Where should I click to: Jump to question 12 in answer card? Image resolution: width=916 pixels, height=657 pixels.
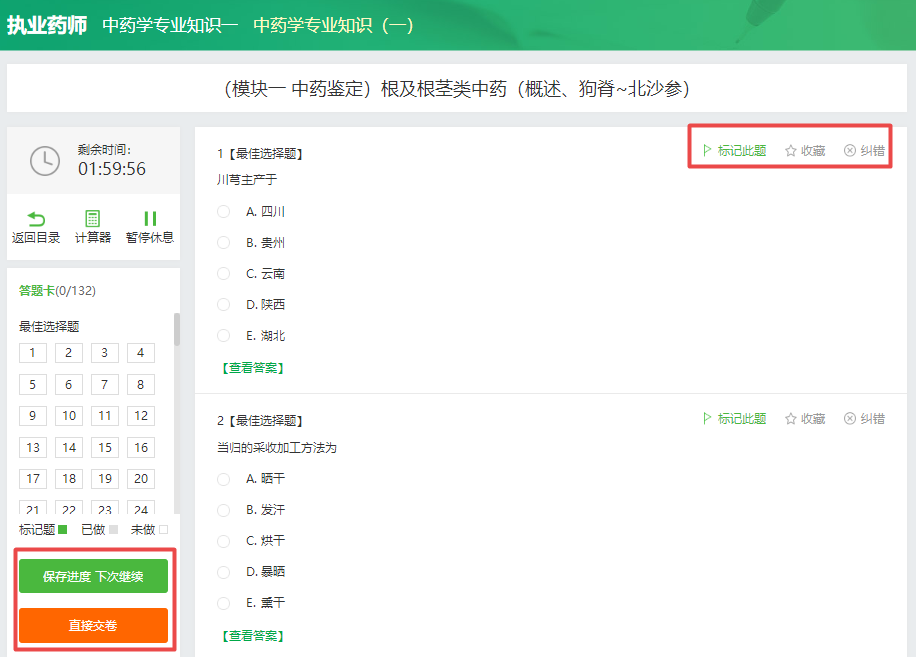coord(141,416)
